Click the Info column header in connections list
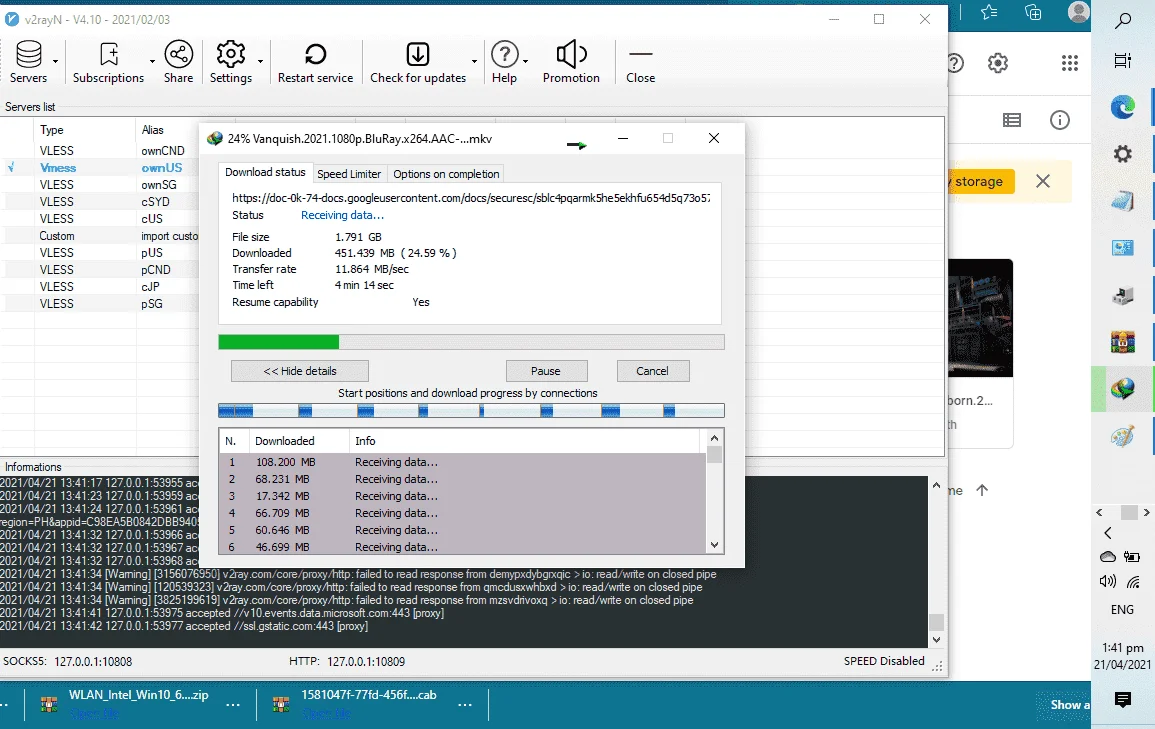Image resolution: width=1155 pixels, height=729 pixels. (525, 441)
